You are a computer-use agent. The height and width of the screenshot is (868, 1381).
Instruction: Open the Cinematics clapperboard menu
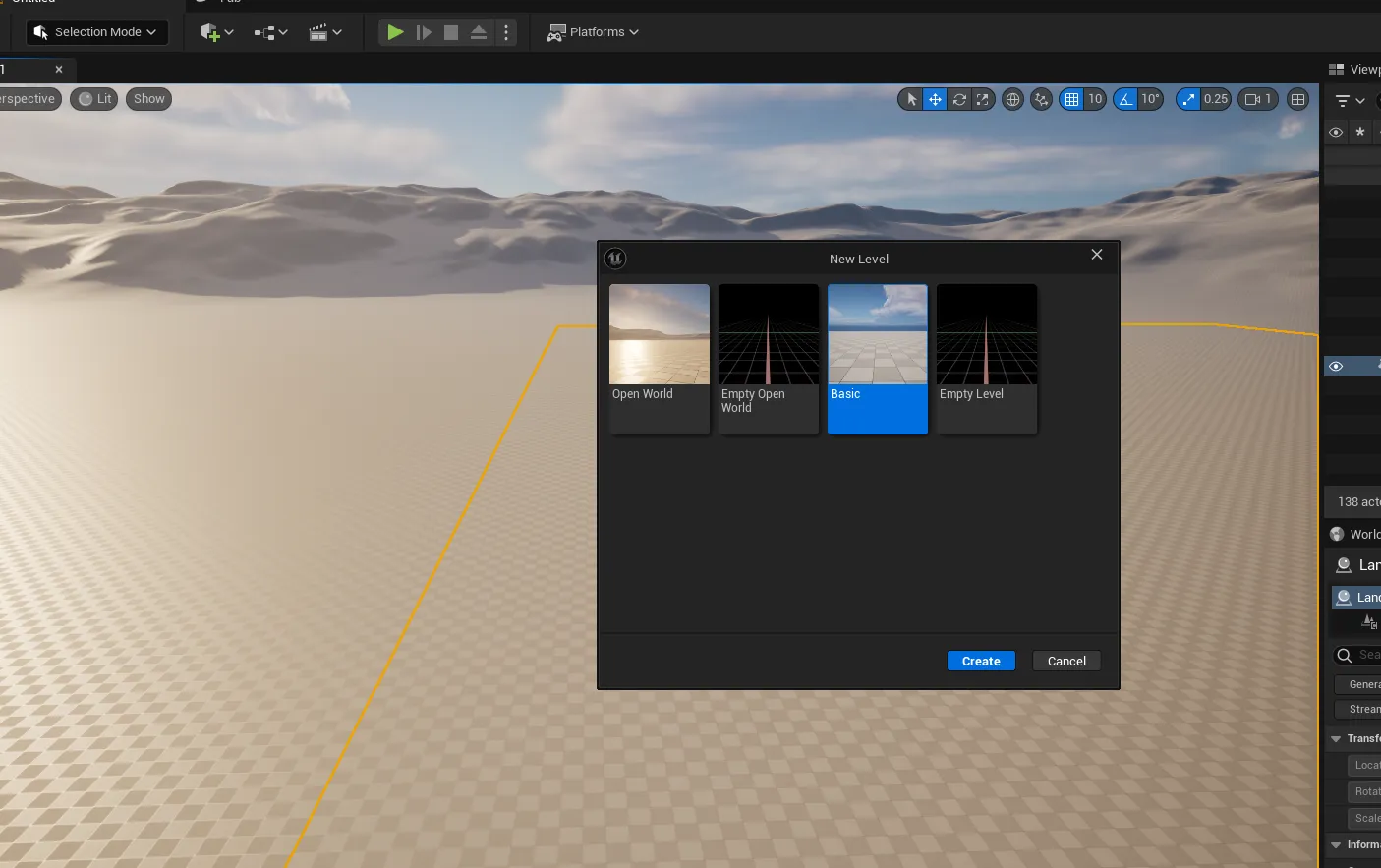click(325, 32)
